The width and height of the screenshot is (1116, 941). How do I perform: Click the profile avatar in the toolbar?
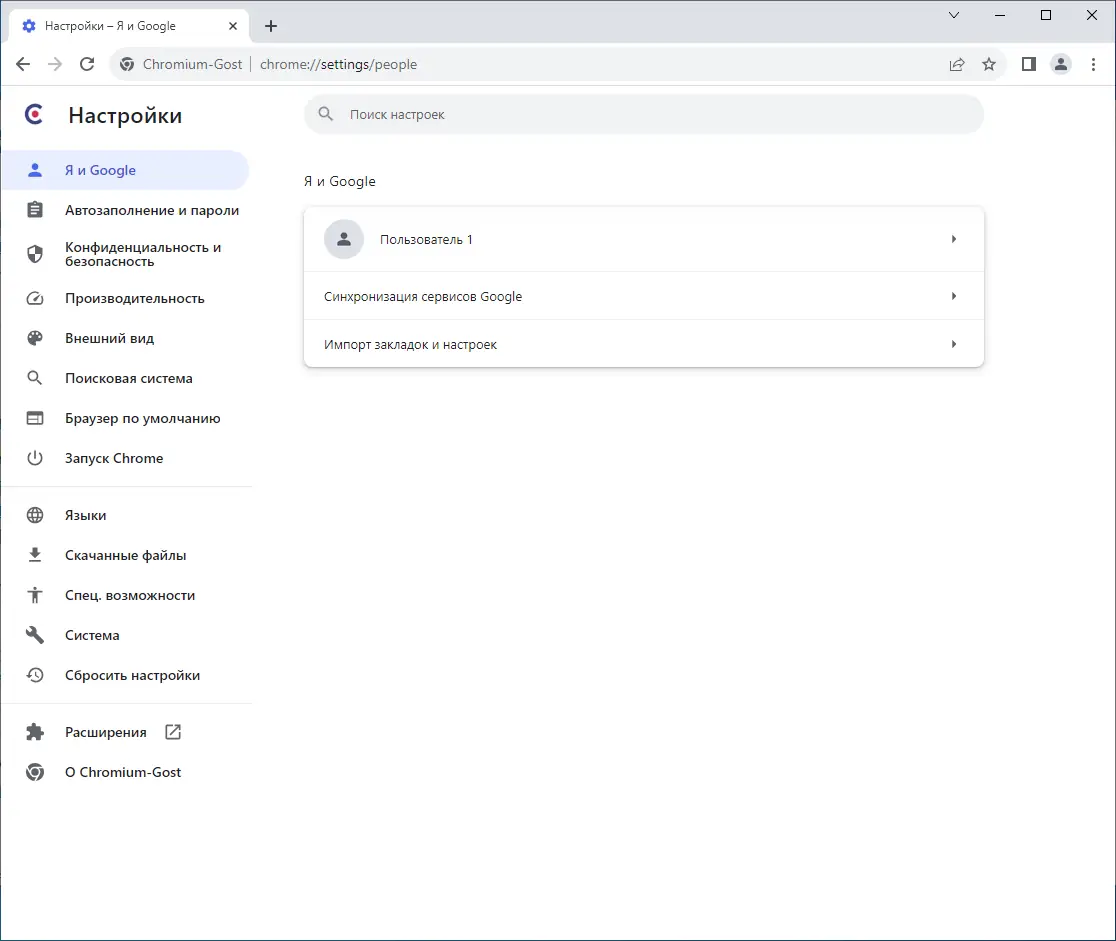tap(1061, 64)
